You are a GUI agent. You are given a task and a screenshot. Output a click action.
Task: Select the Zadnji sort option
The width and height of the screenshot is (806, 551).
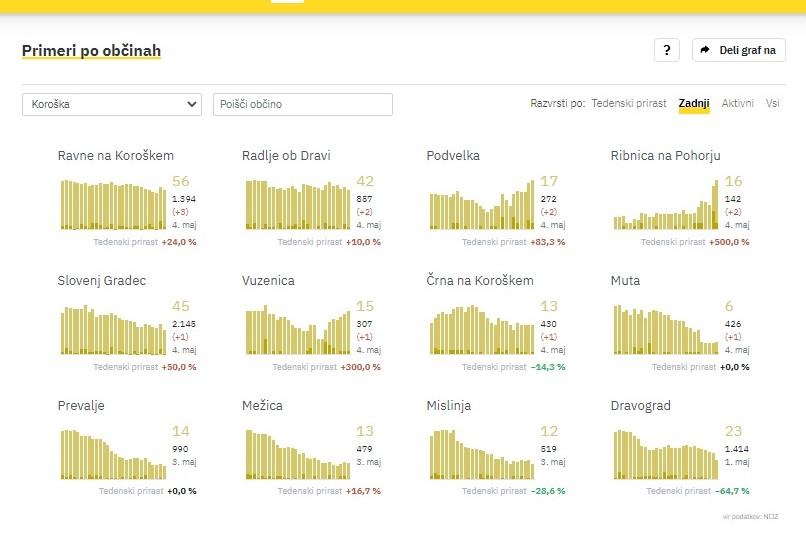694,103
